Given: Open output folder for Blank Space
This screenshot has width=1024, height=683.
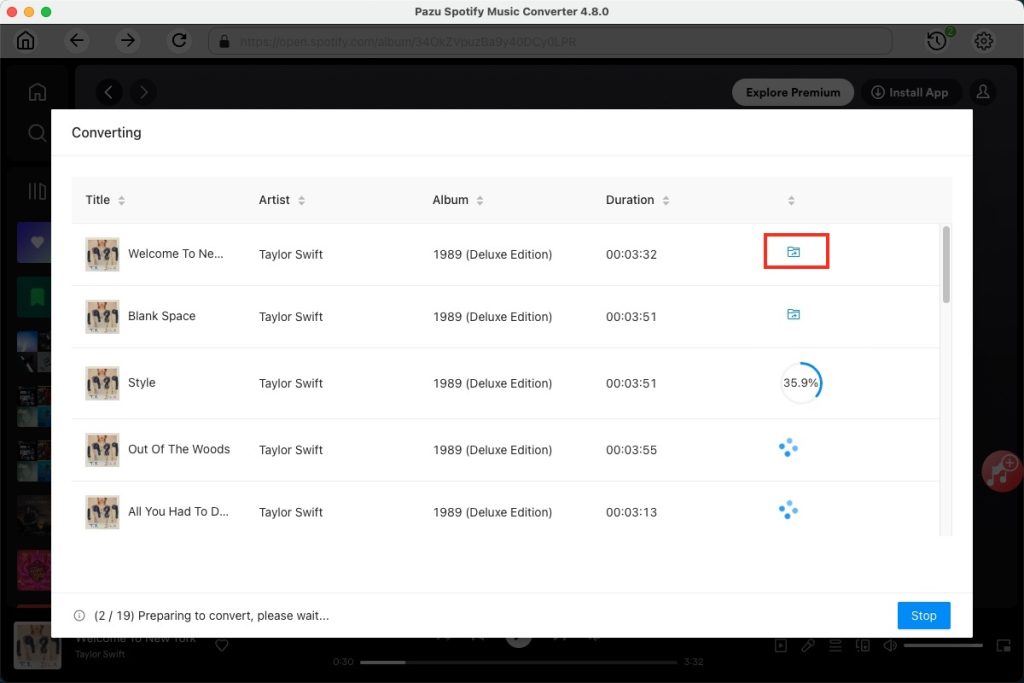Looking at the screenshot, I should [x=793, y=314].
